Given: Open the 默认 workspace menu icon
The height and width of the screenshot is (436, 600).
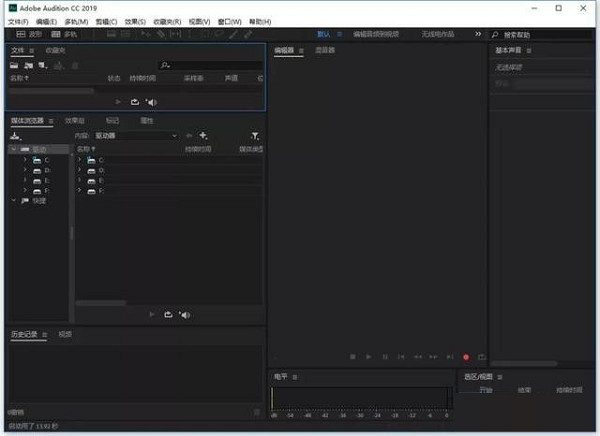Looking at the screenshot, I should tap(339, 34).
